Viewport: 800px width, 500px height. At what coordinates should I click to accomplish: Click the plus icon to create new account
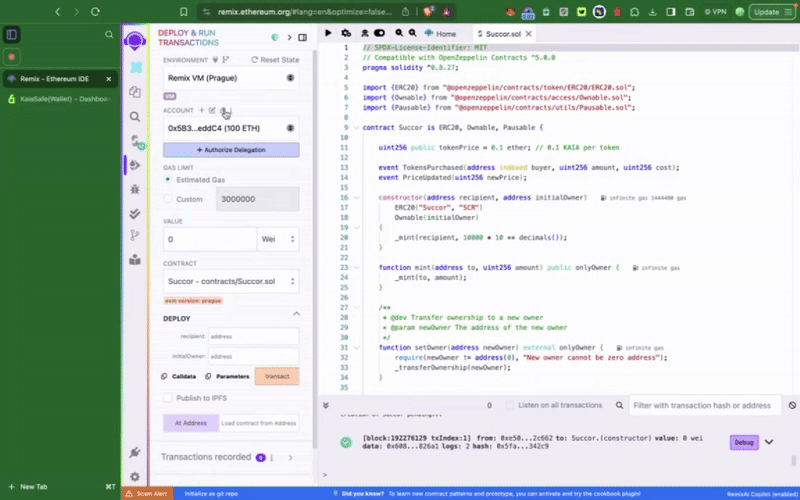coord(202,110)
